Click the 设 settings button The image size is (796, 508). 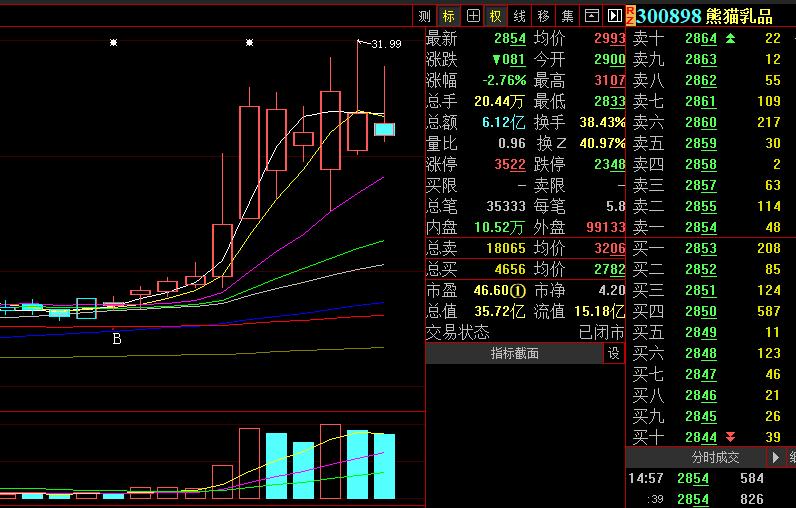click(x=613, y=354)
